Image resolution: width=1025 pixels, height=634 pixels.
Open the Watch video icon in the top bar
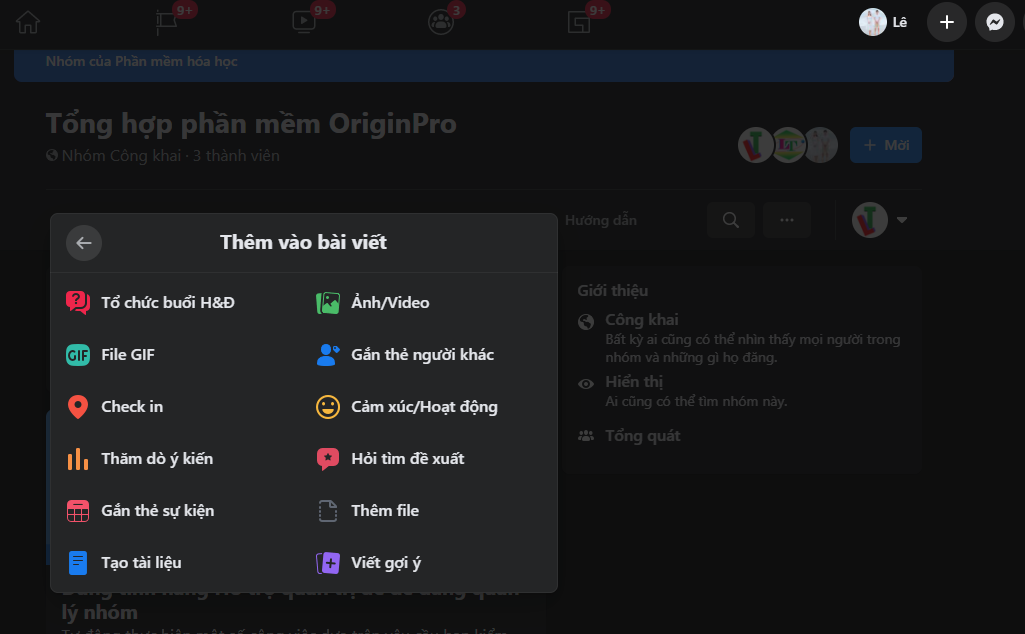(x=304, y=22)
